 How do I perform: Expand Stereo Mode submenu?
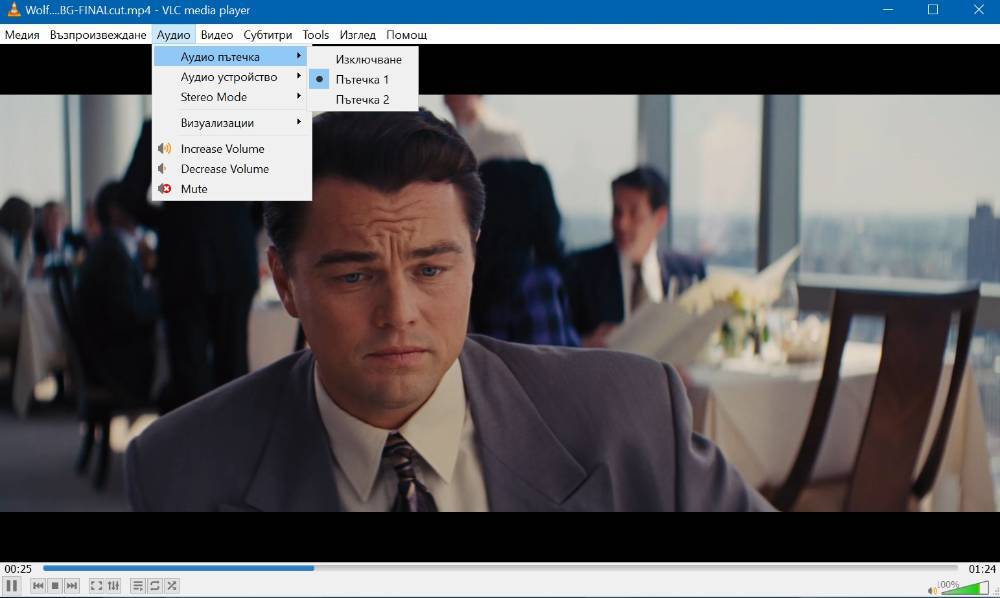click(x=232, y=97)
